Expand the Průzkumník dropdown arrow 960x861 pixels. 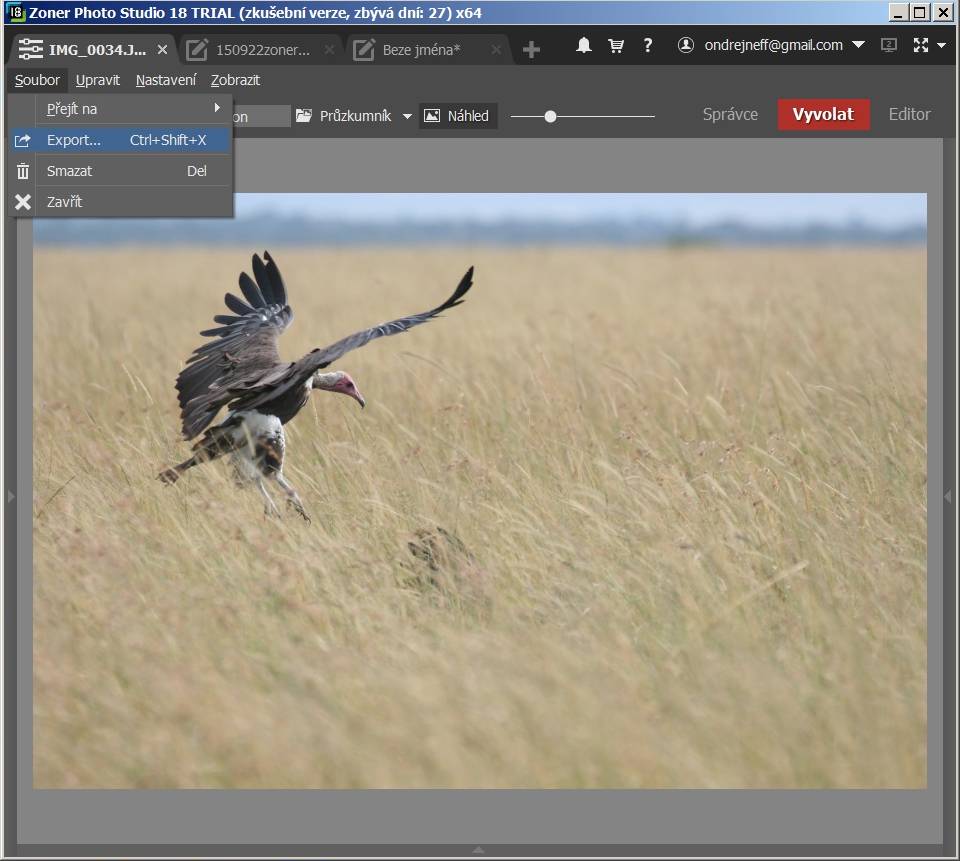pos(407,116)
